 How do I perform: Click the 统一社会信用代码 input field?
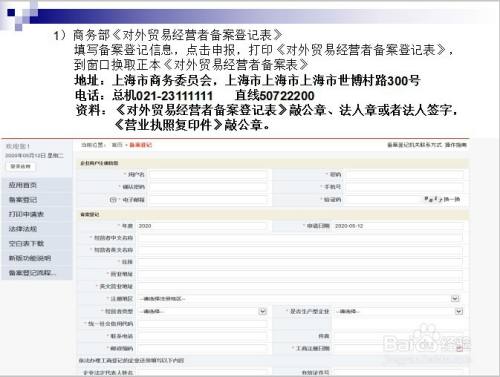pos(202,323)
